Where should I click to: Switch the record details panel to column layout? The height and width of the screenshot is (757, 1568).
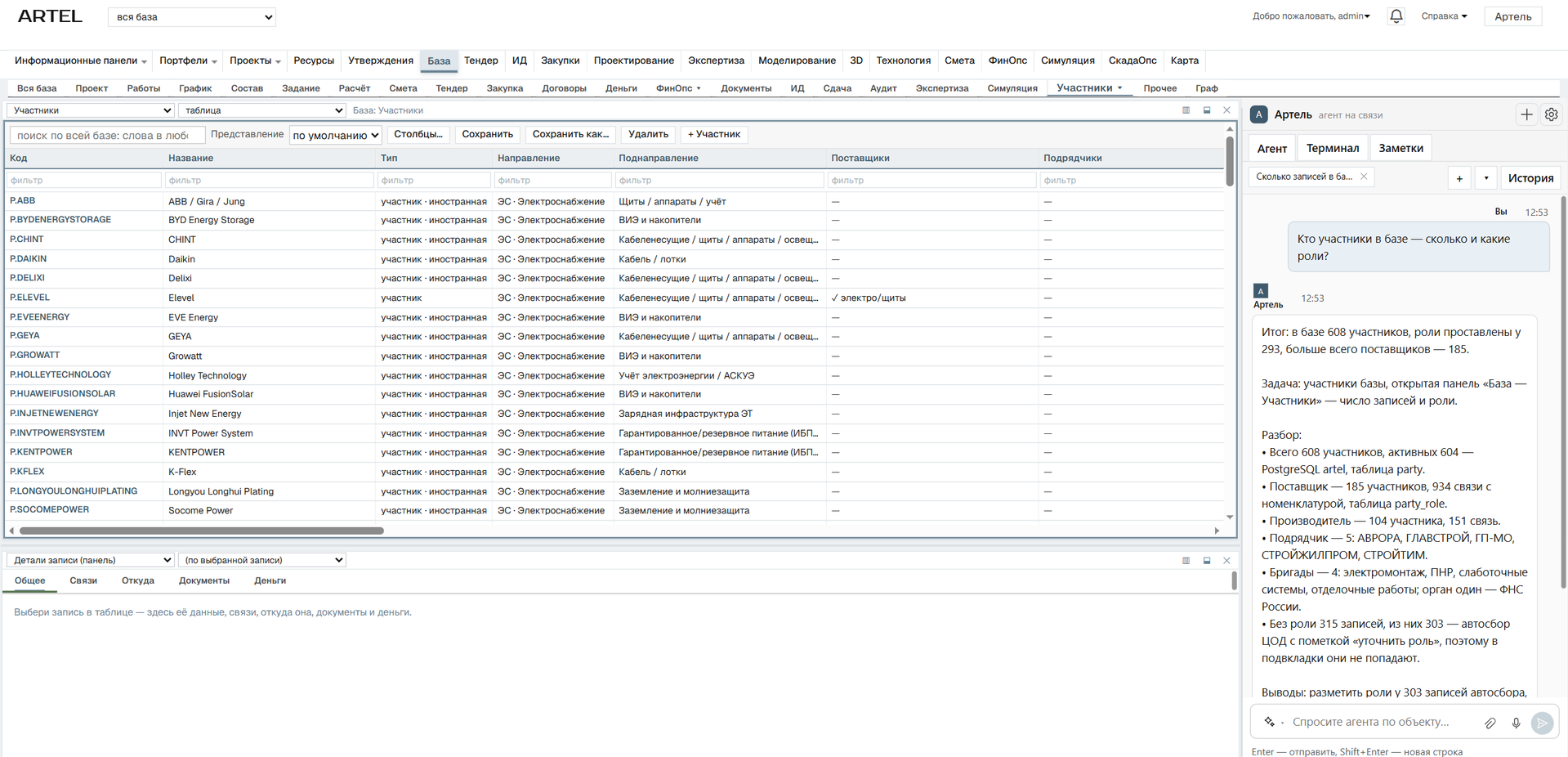pos(1186,561)
